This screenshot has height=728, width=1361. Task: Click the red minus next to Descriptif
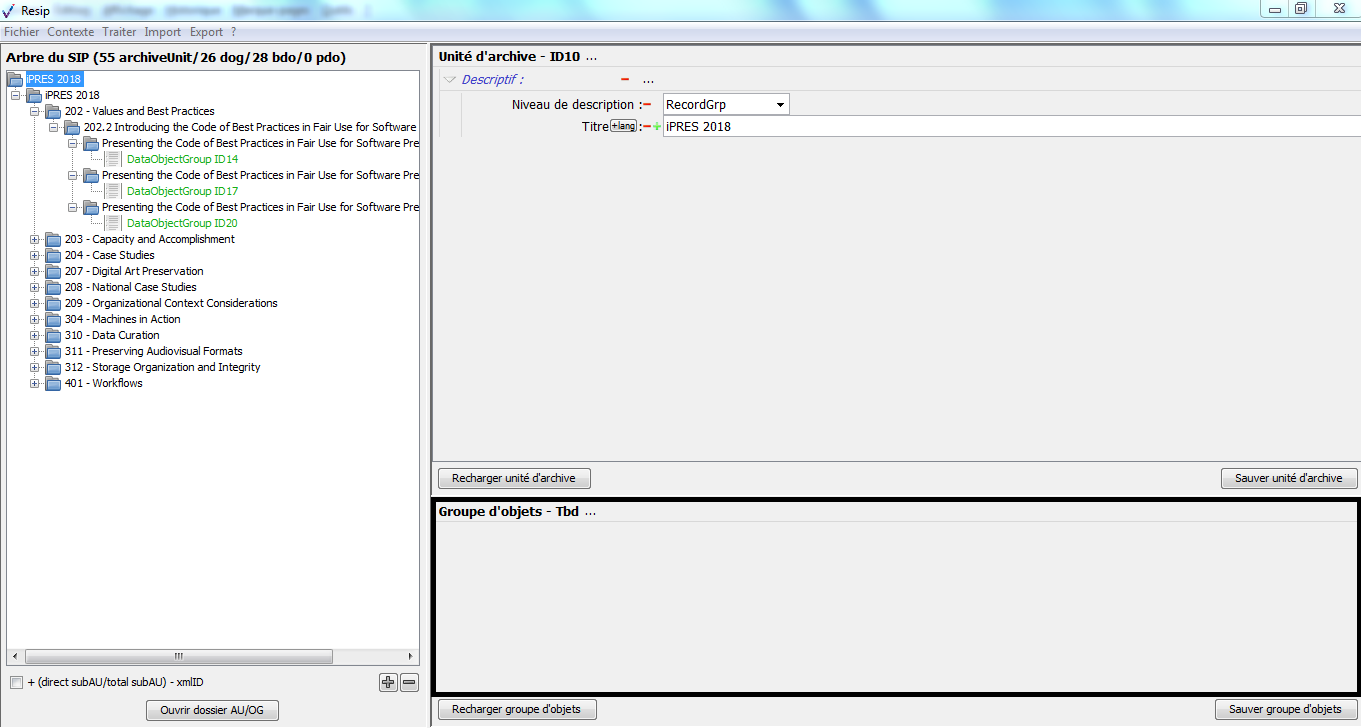click(625, 80)
